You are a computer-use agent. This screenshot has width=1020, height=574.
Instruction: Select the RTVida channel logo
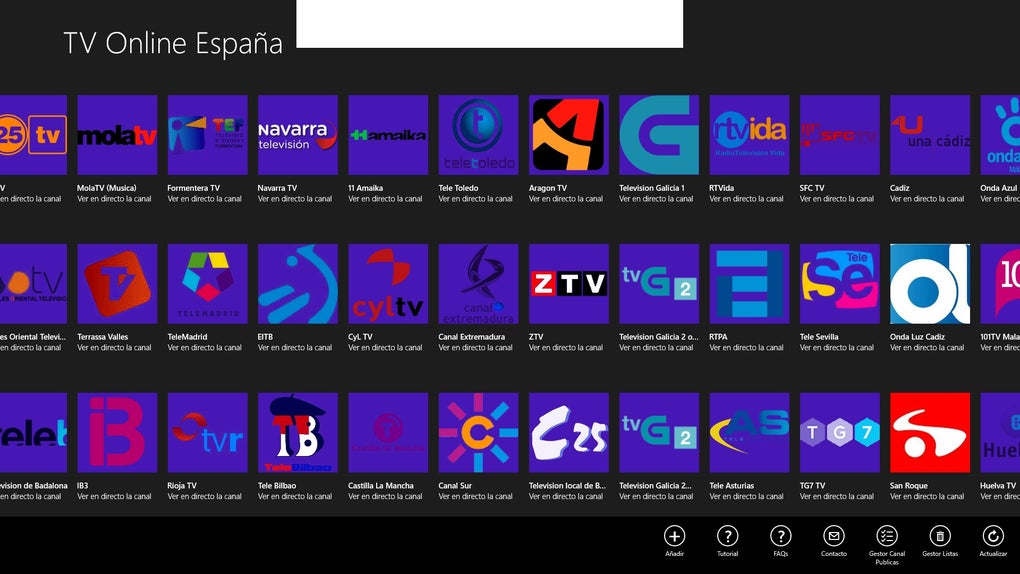click(x=749, y=135)
